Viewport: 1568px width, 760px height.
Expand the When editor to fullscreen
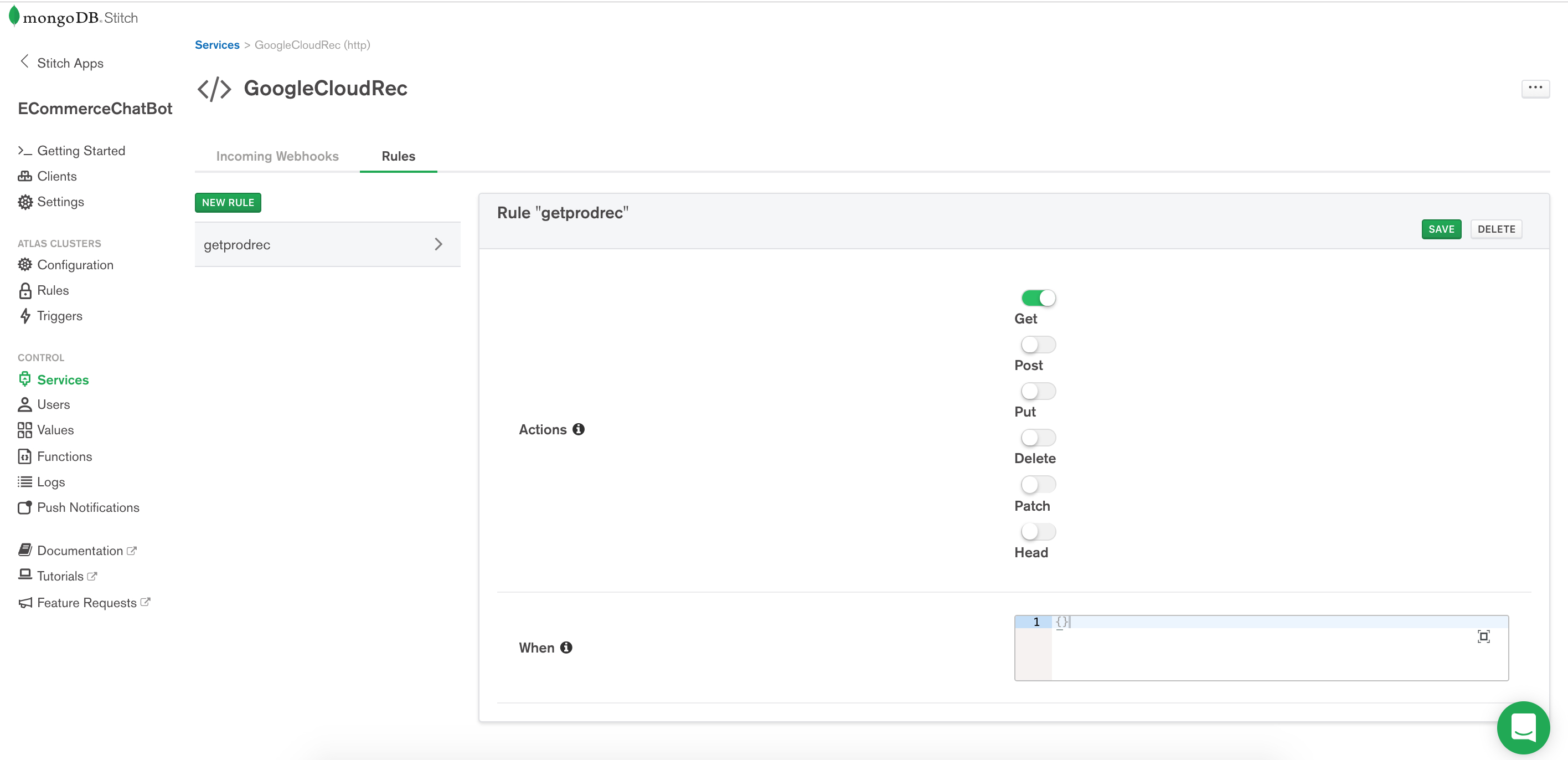click(x=1483, y=636)
